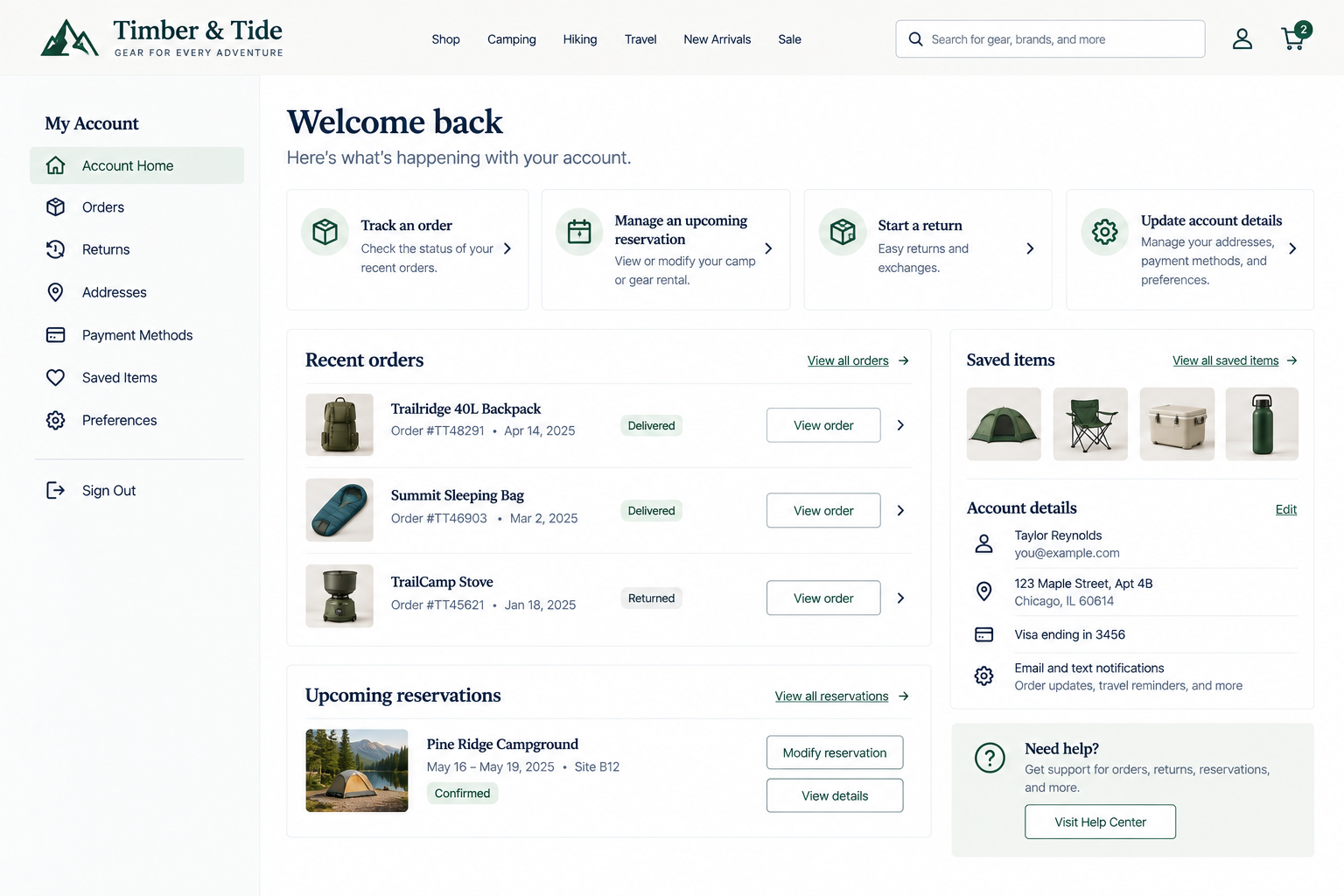The width and height of the screenshot is (1344, 896).
Task: Expand the Summit Sleeping Bag order chevron
Action: click(x=900, y=510)
